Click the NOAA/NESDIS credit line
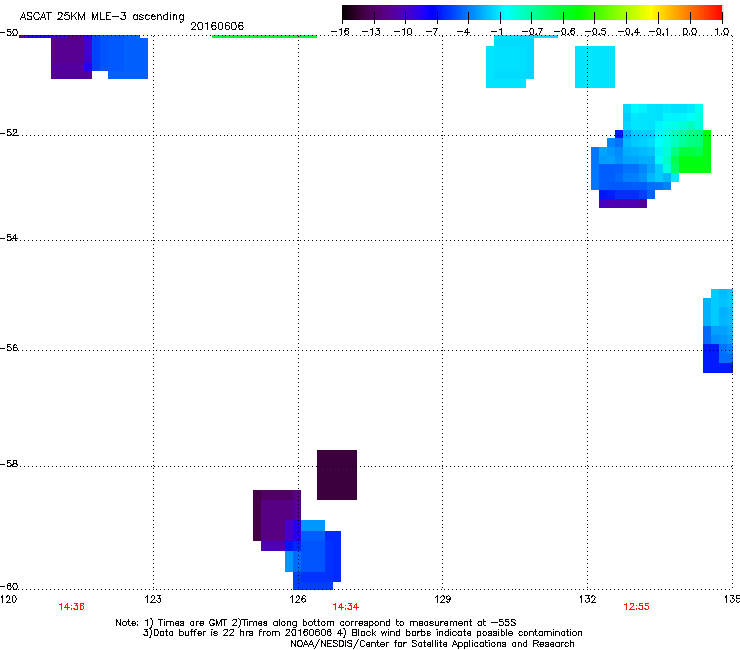This screenshot has height=650, width=740. (432, 643)
